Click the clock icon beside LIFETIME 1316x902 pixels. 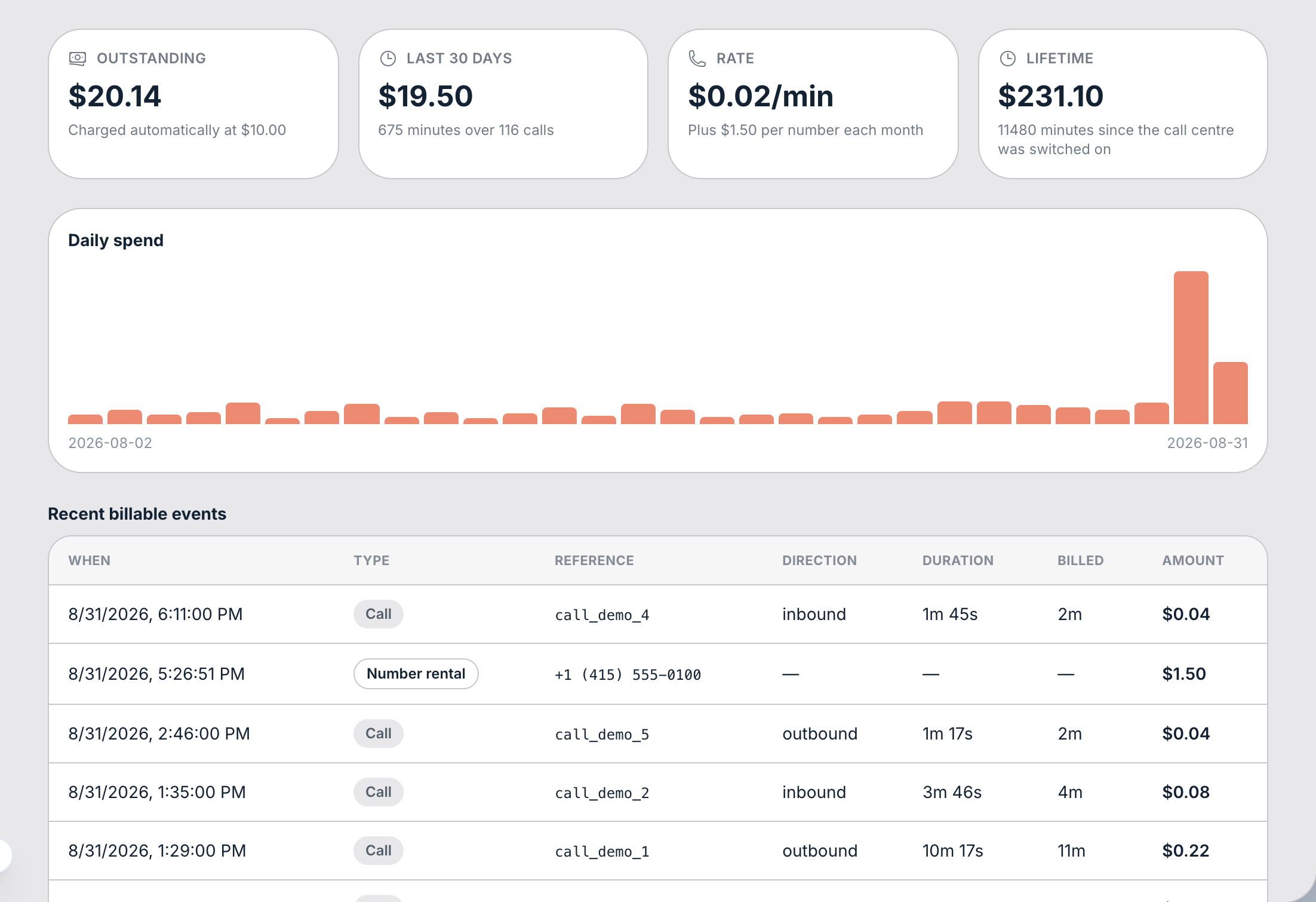point(1008,59)
